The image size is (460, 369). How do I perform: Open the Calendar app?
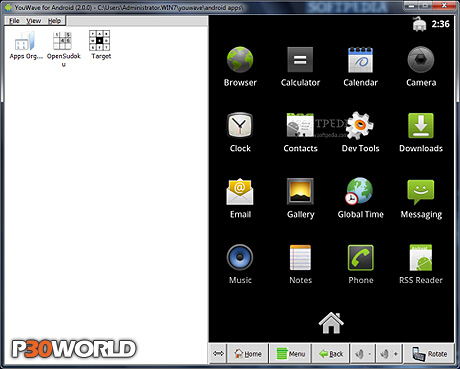click(360, 60)
